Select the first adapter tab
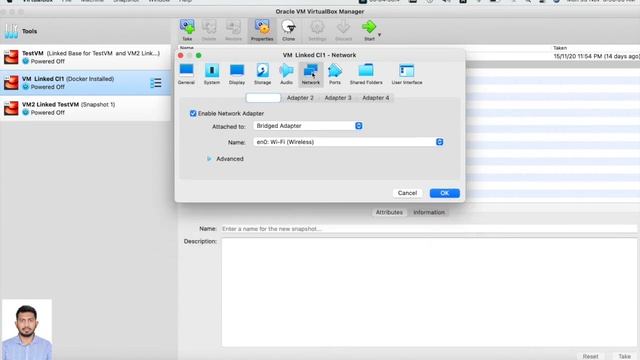 tap(263, 98)
